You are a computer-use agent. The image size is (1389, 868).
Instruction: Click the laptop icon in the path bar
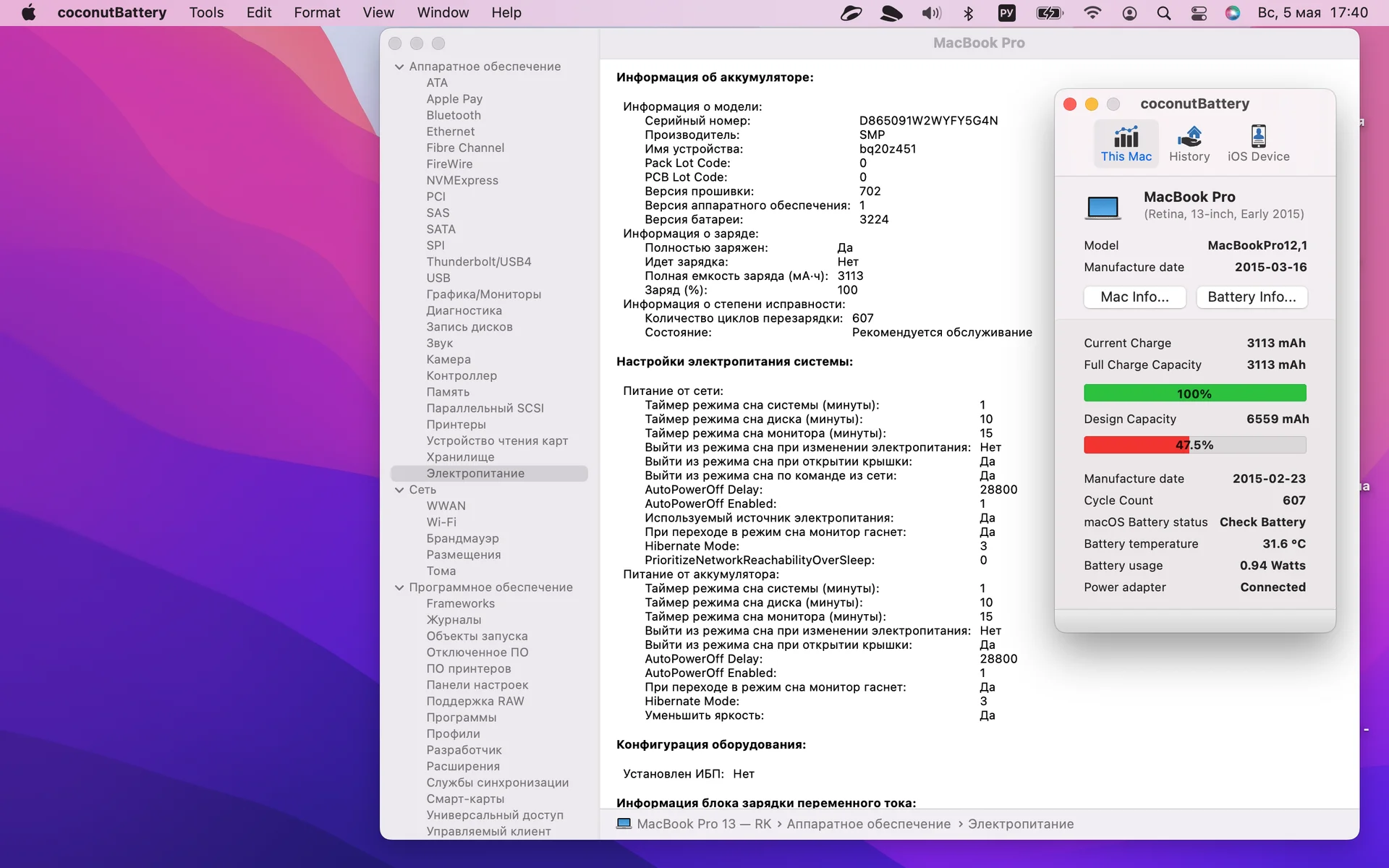624,823
